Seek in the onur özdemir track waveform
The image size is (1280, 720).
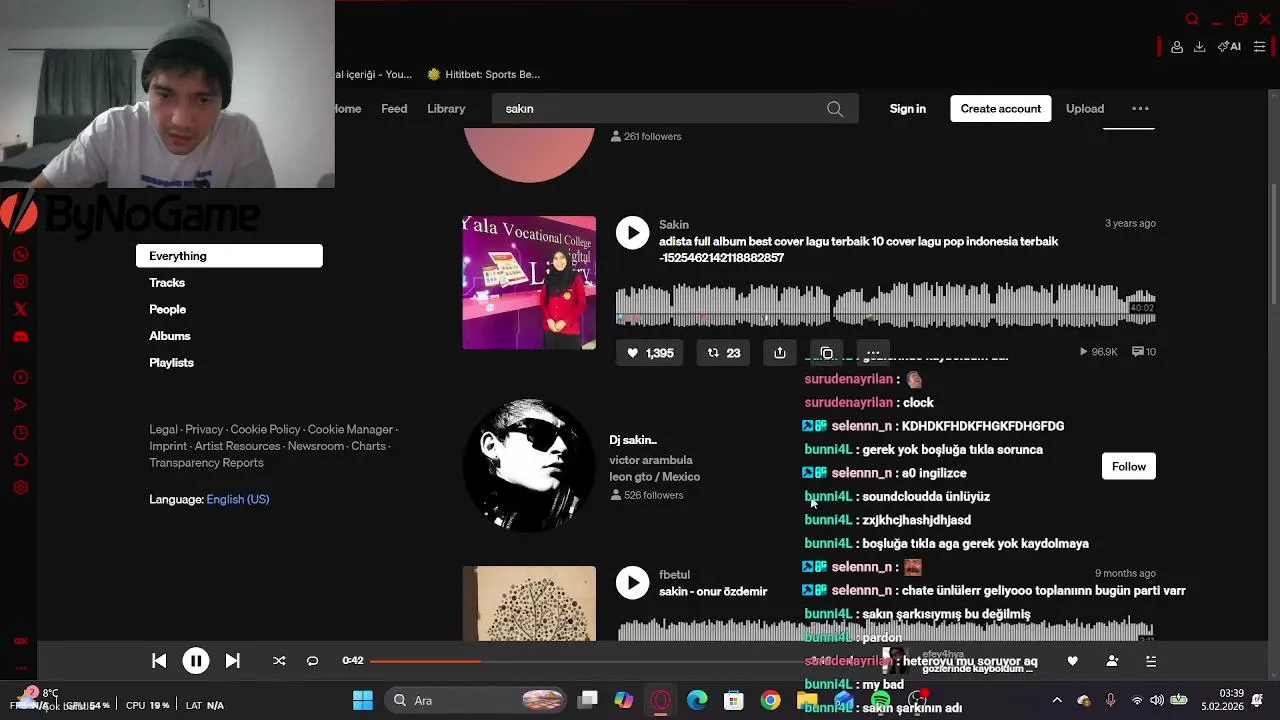coord(885,630)
